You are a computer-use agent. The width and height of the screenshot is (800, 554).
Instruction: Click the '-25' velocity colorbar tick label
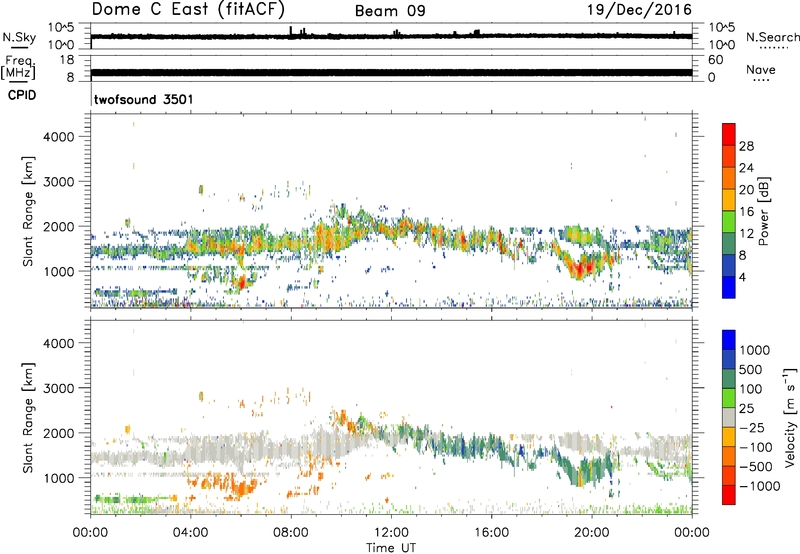click(752, 427)
